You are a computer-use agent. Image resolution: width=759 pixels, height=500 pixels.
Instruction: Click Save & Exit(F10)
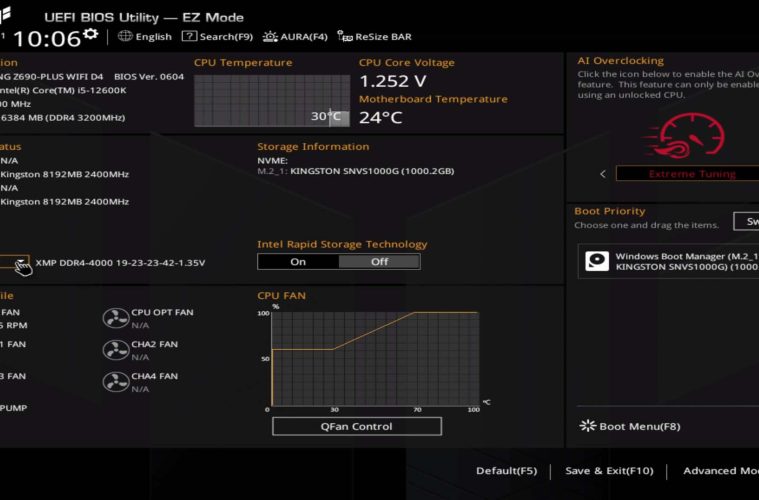(x=609, y=470)
